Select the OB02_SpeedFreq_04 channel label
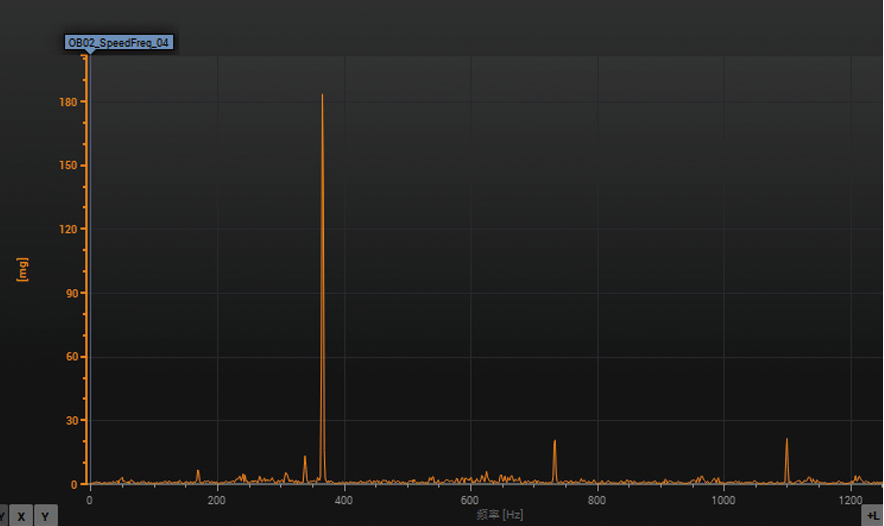Image resolution: width=884 pixels, height=526 pixels. pyautogui.click(x=119, y=43)
